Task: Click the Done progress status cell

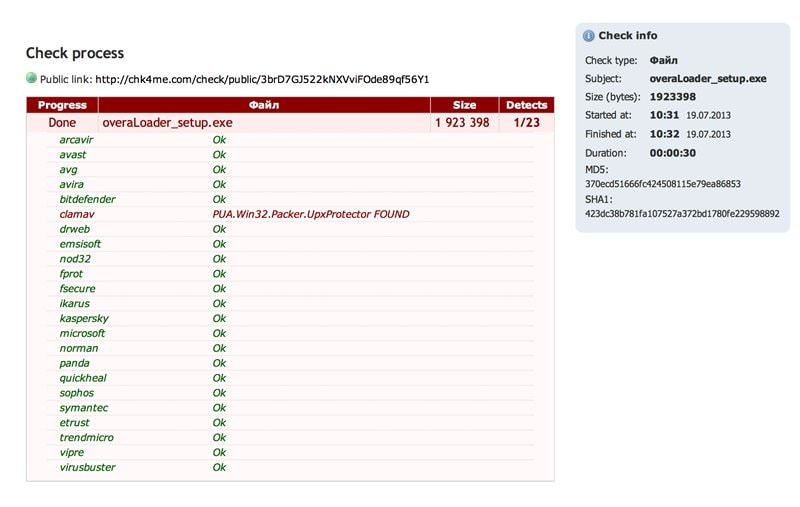Action: [62, 122]
